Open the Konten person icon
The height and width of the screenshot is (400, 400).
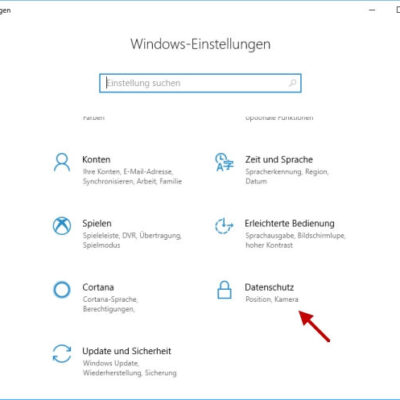tap(62, 162)
